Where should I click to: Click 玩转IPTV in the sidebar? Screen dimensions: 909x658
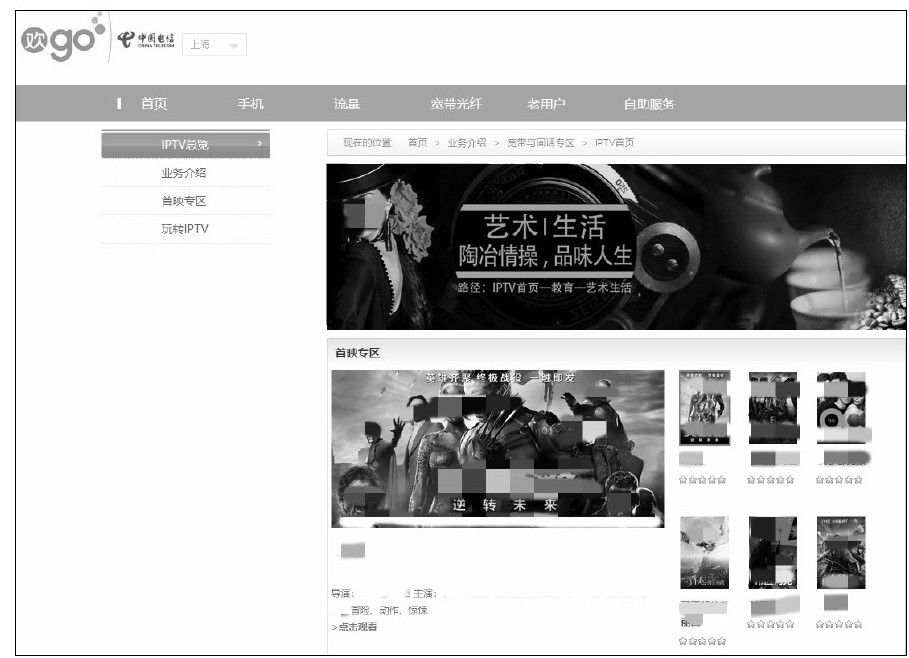pyautogui.click(x=184, y=229)
